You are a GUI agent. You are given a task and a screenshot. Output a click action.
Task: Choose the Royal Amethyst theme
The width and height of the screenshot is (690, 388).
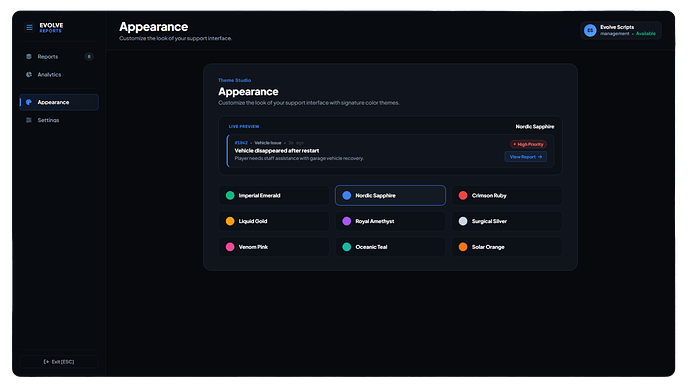(x=390, y=221)
